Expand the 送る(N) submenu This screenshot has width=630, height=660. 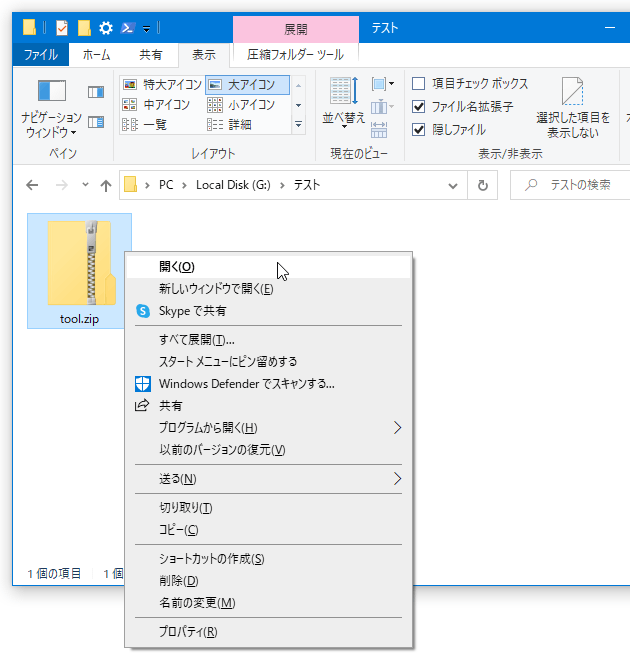[268, 479]
